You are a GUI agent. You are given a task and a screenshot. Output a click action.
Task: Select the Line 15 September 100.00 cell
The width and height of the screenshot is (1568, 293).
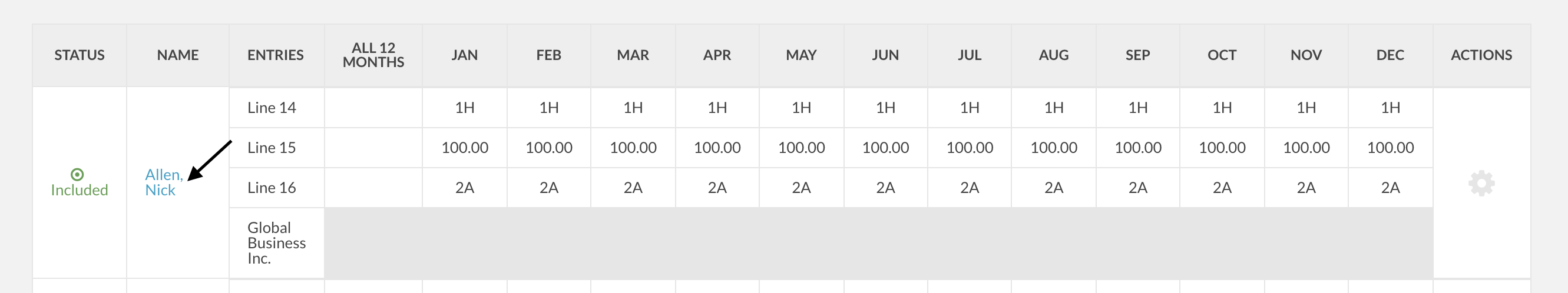pyautogui.click(x=1137, y=148)
